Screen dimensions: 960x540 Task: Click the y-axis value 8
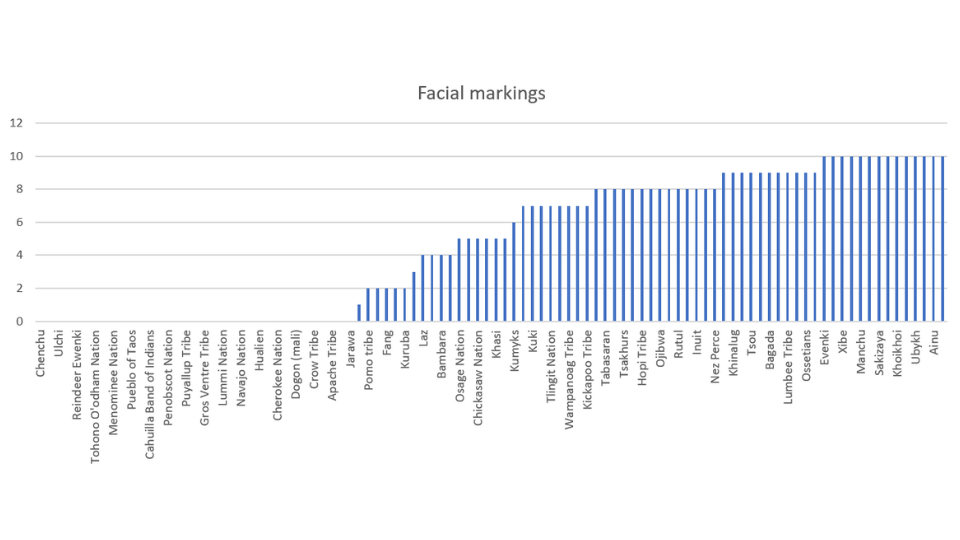coord(20,189)
